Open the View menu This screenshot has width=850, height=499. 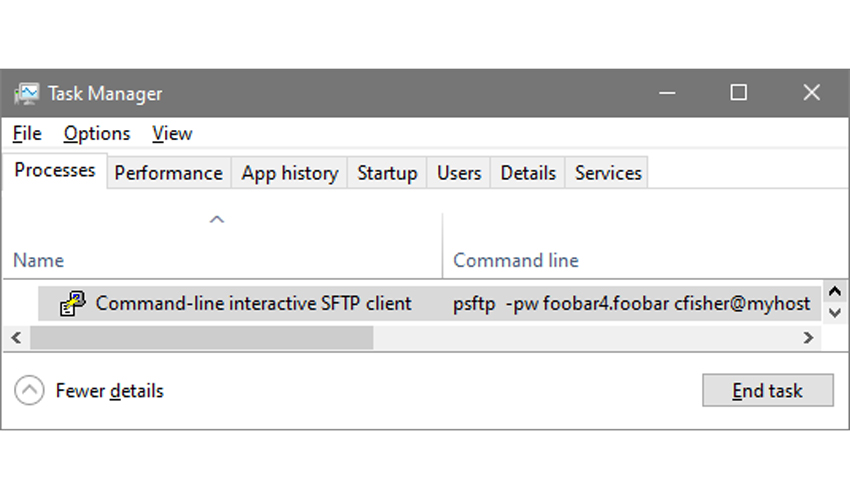pyautogui.click(x=172, y=133)
